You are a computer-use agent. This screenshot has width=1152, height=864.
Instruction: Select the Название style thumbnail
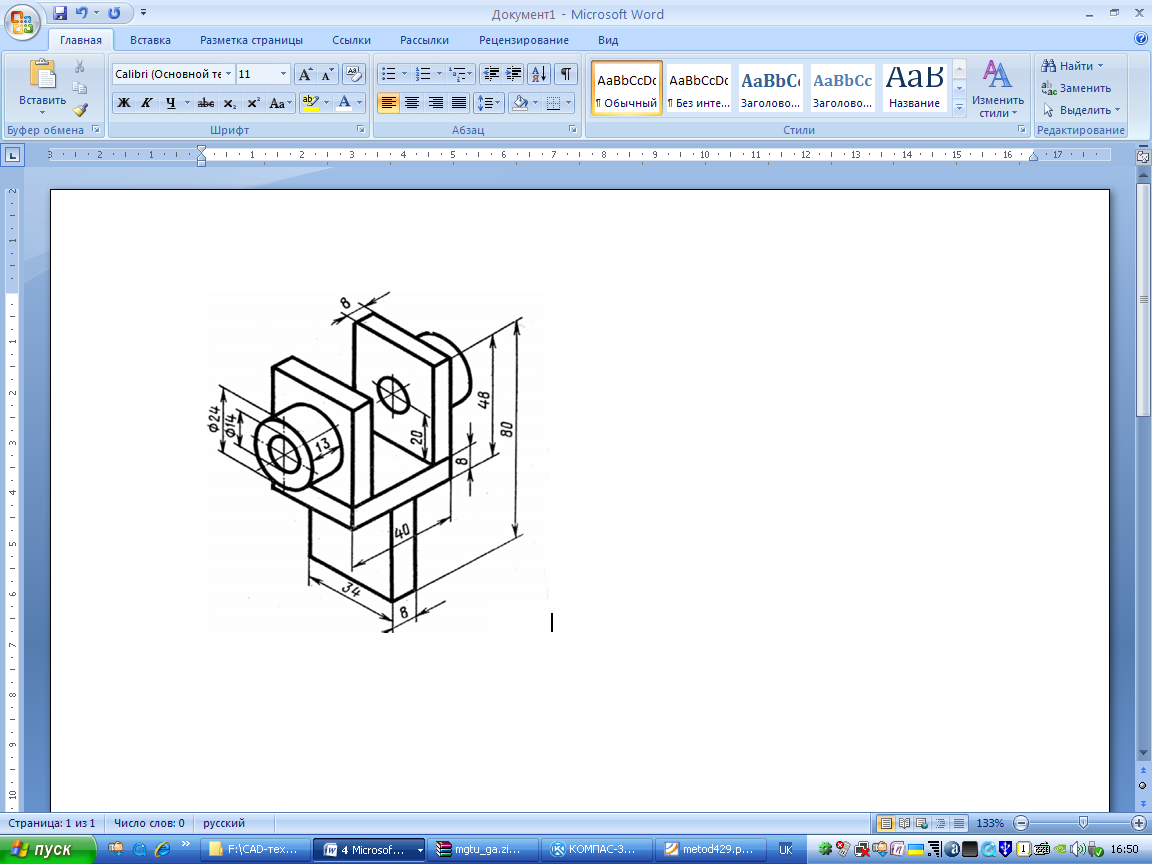914,88
